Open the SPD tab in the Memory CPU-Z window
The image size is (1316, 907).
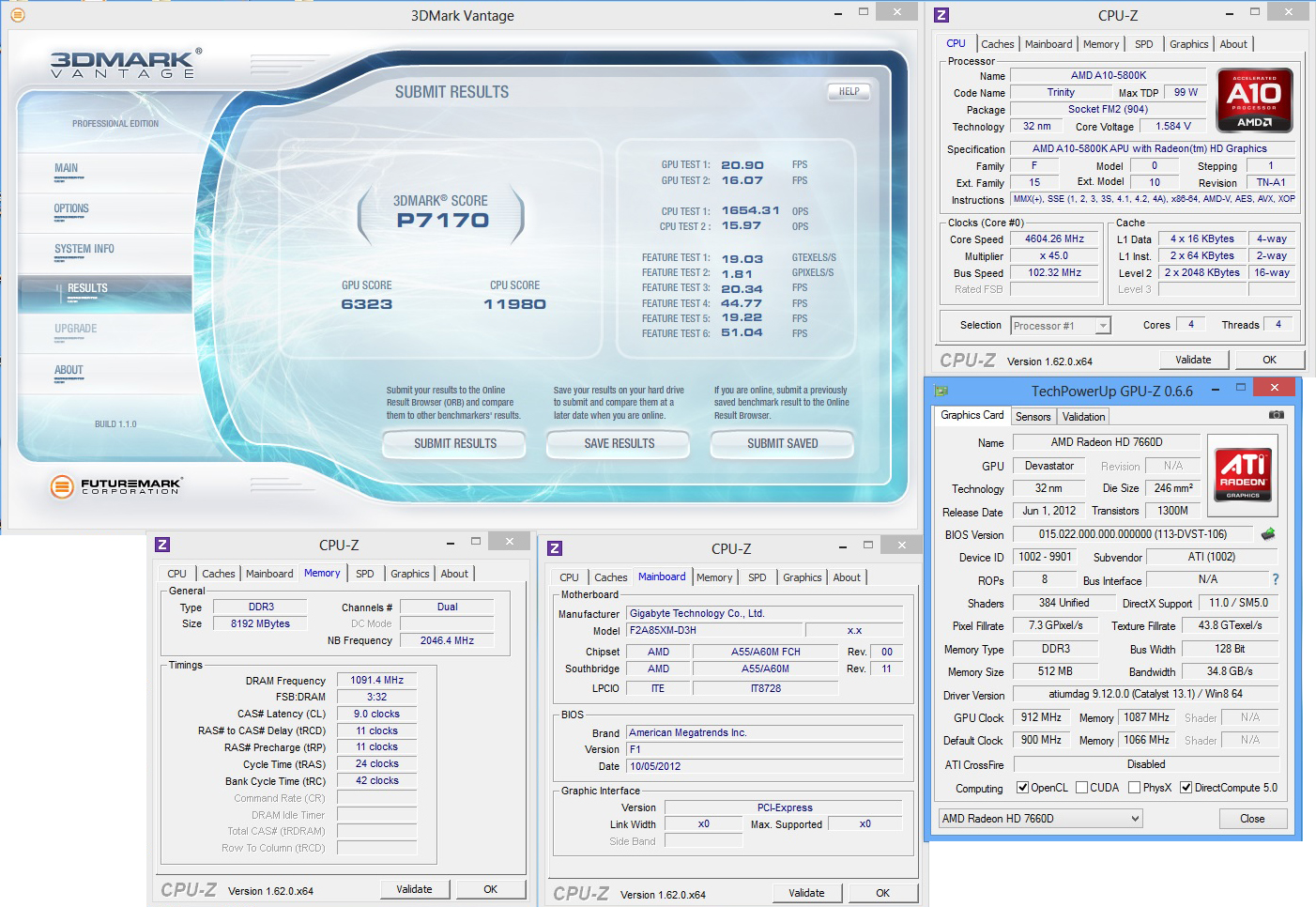click(365, 574)
